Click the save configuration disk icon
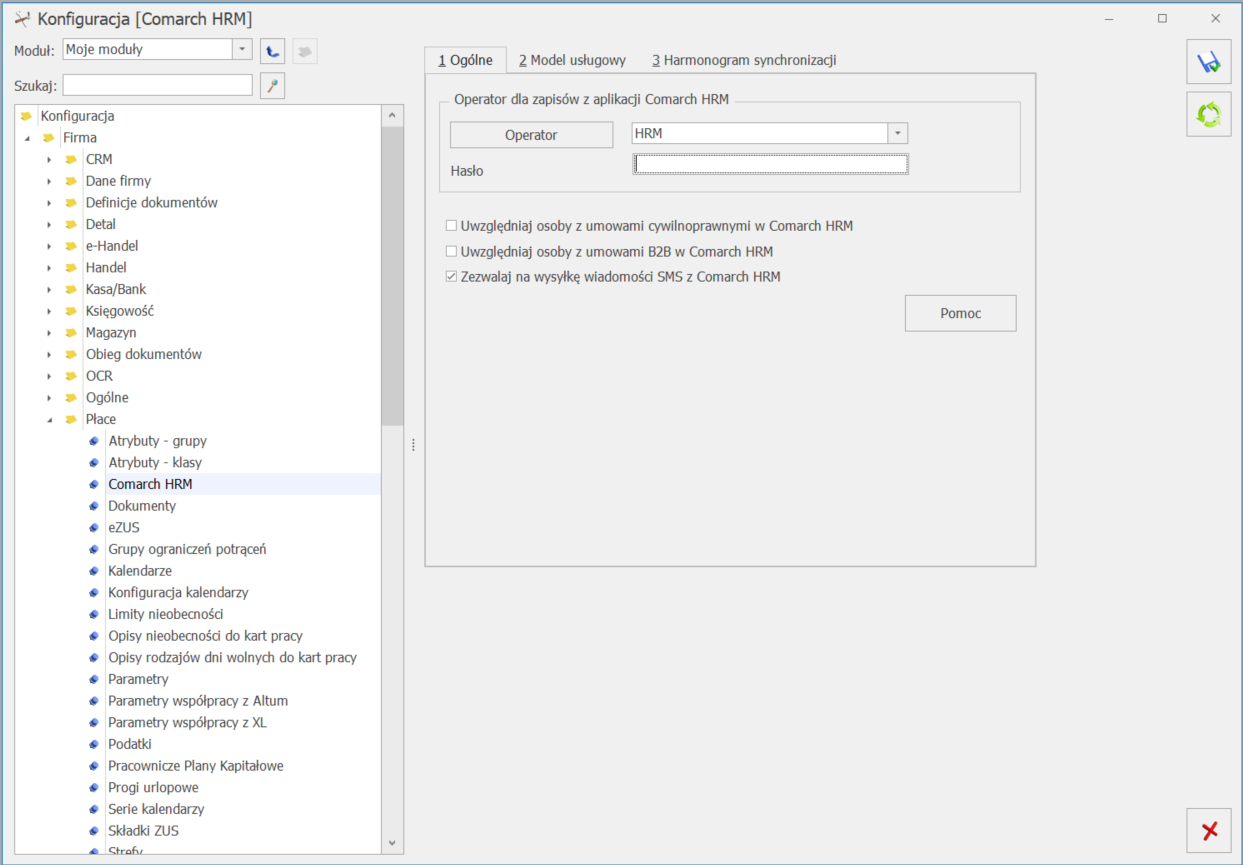The width and height of the screenshot is (1243, 865). (x=1208, y=62)
